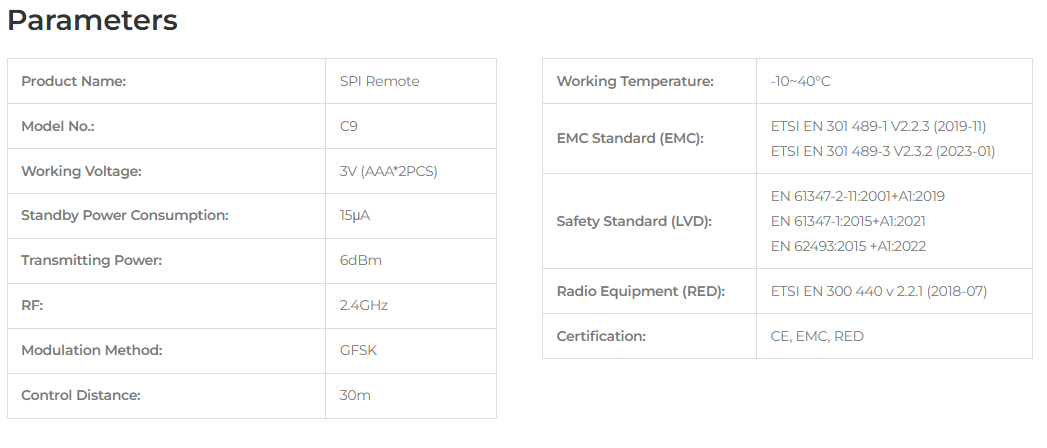Click EN 62493:2015 +A1:2022 standard text
Viewport: 1047px width, 448px height.
coord(848,246)
